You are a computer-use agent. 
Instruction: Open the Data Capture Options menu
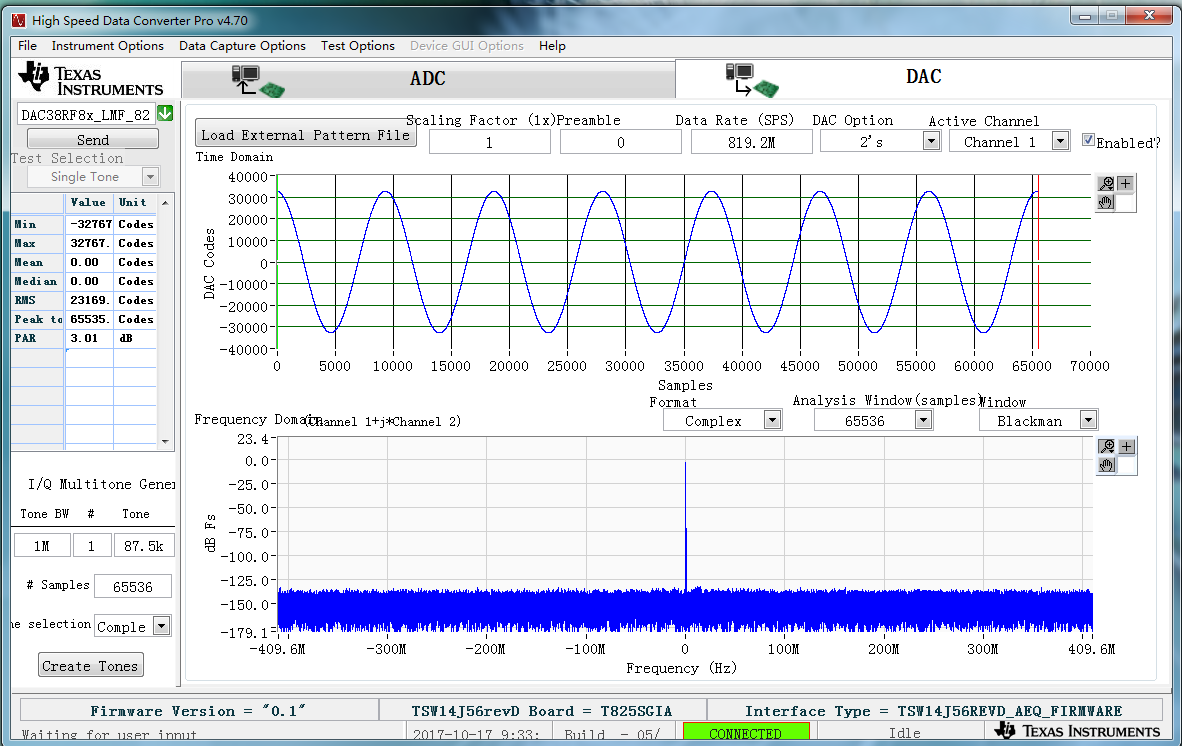[242, 46]
